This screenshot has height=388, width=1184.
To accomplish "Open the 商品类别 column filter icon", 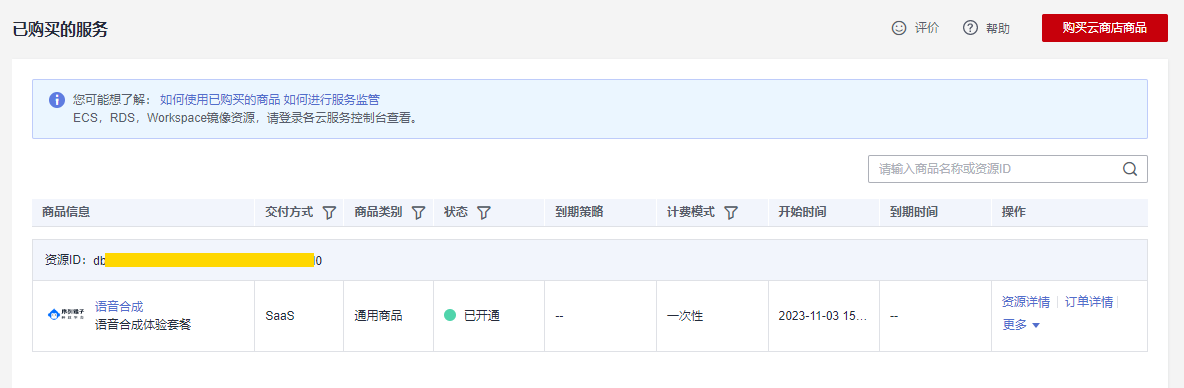I will (418, 213).
